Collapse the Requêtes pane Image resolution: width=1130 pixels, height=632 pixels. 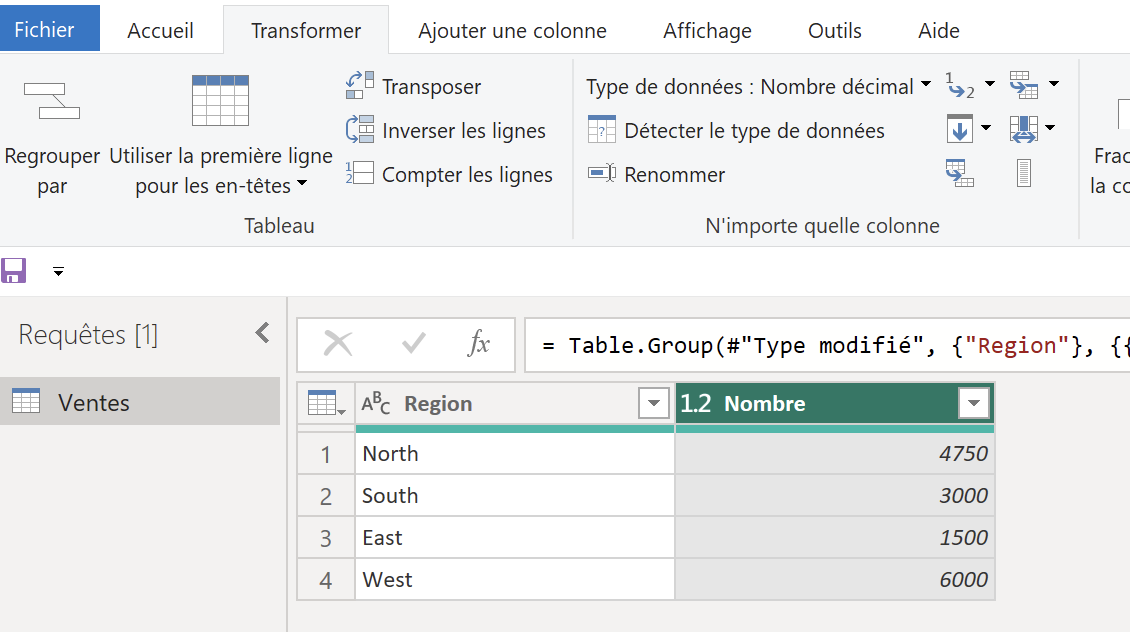[x=262, y=333]
